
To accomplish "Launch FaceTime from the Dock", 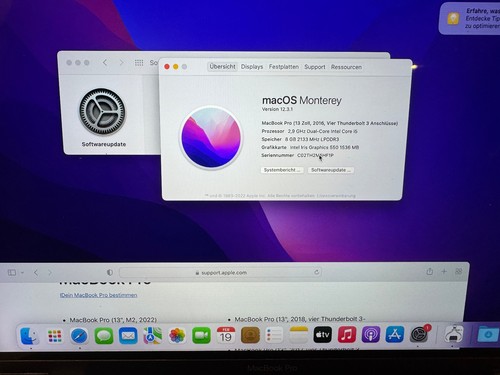I will click(x=201, y=335).
